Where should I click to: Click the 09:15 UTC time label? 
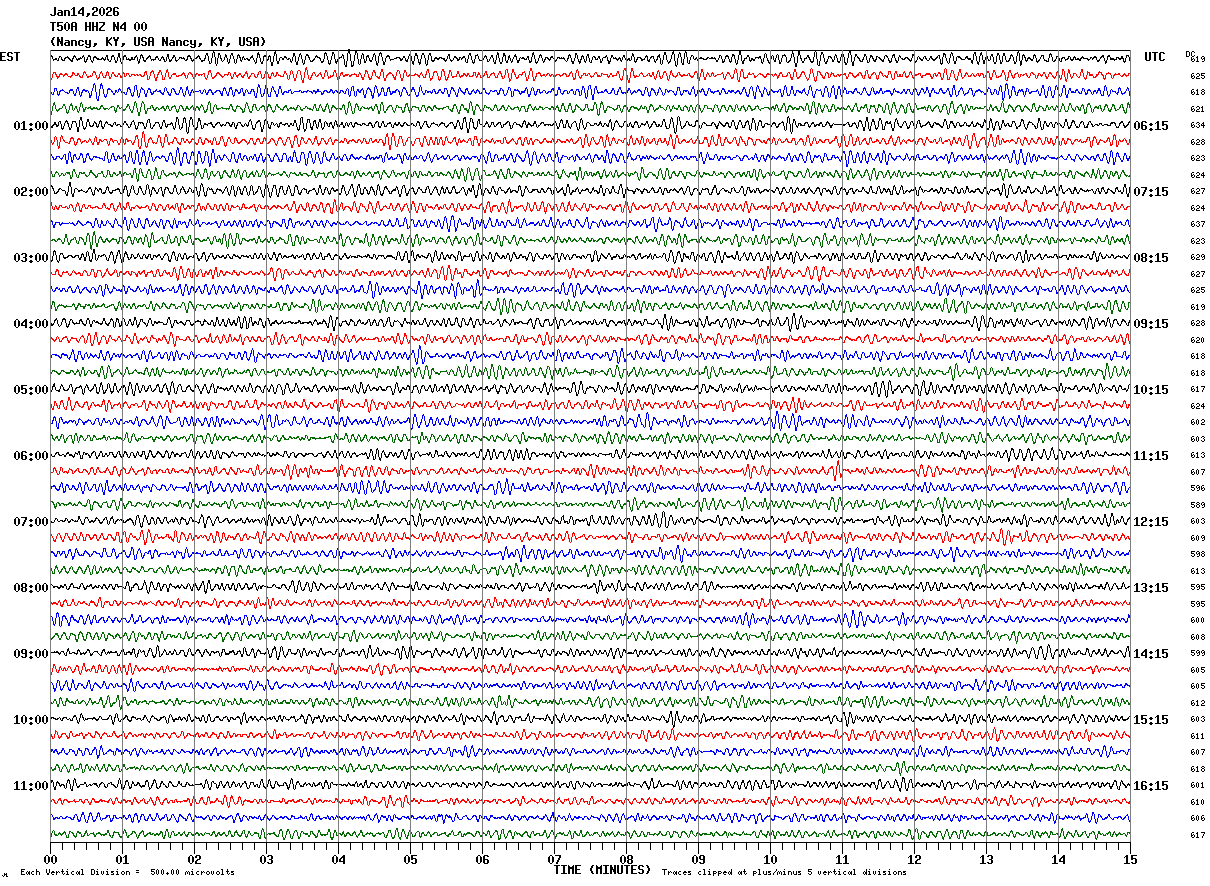[1151, 324]
